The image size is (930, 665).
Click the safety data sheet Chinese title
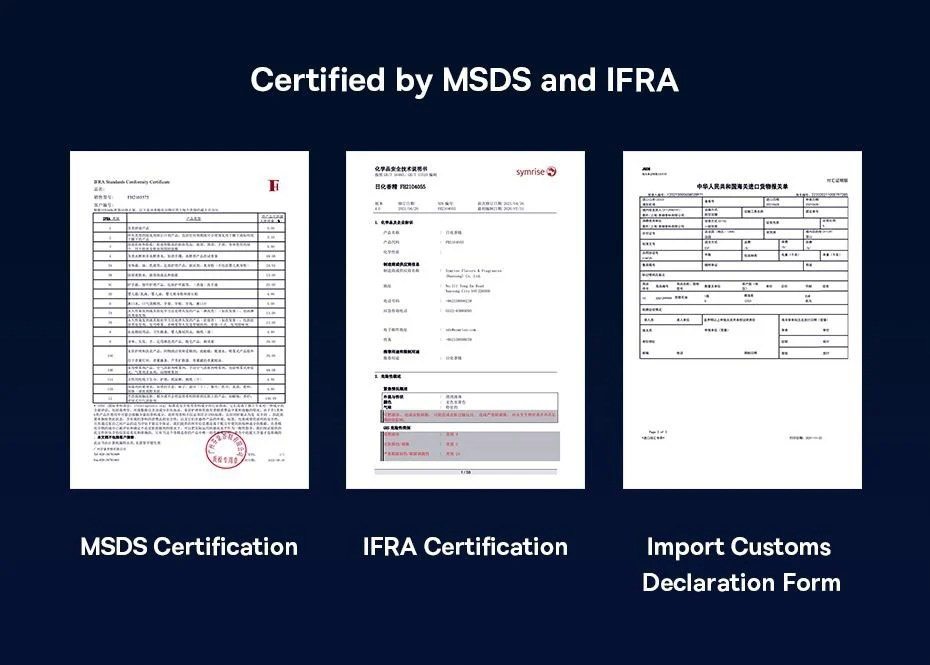coord(400,169)
